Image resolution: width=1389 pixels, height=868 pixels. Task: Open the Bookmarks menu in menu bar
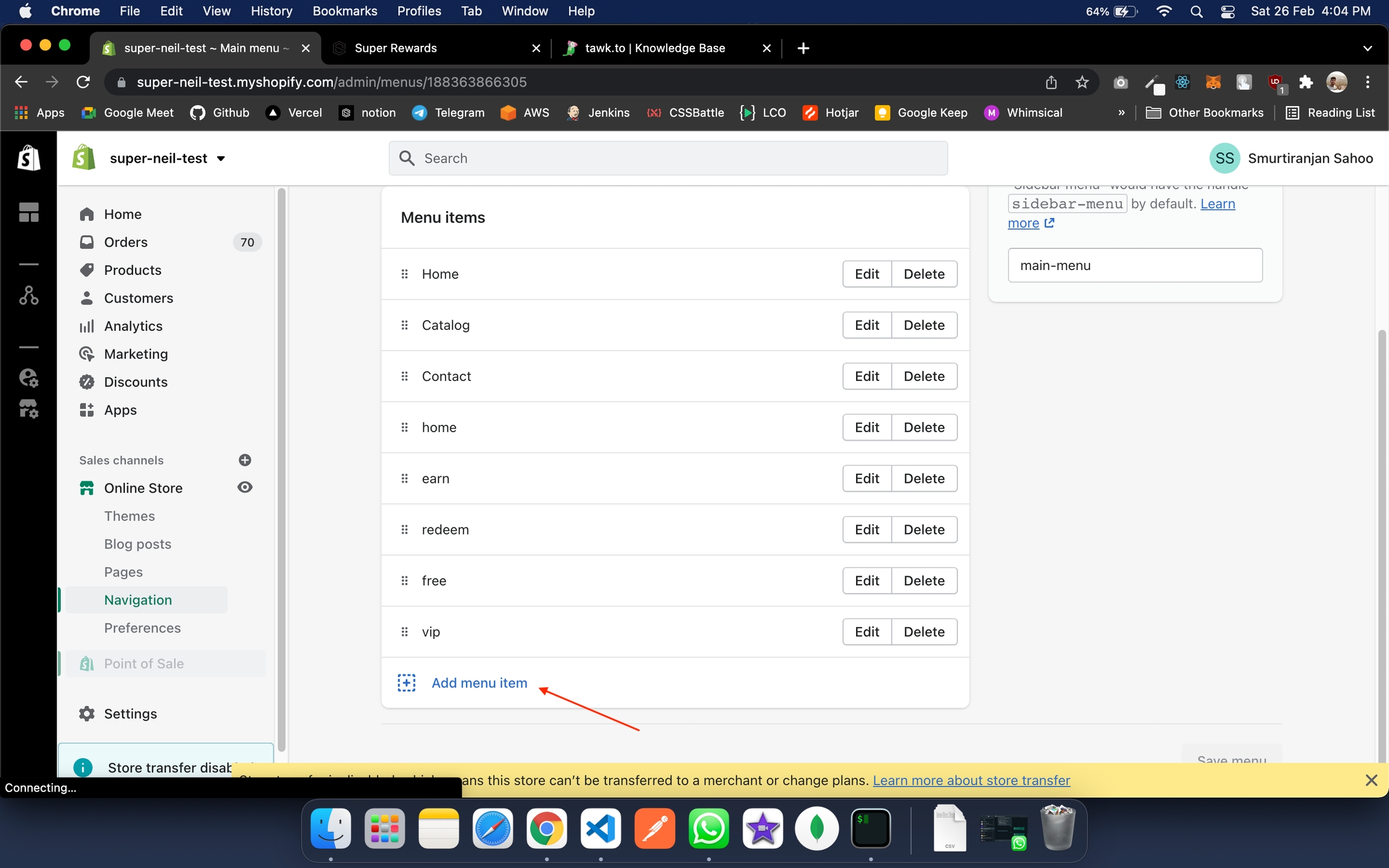(x=344, y=11)
